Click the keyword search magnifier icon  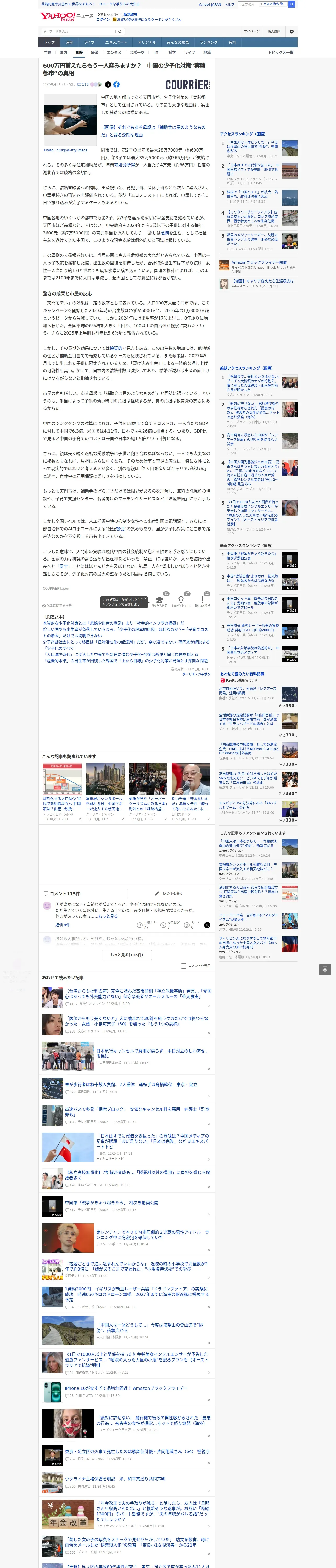click(x=120, y=31)
